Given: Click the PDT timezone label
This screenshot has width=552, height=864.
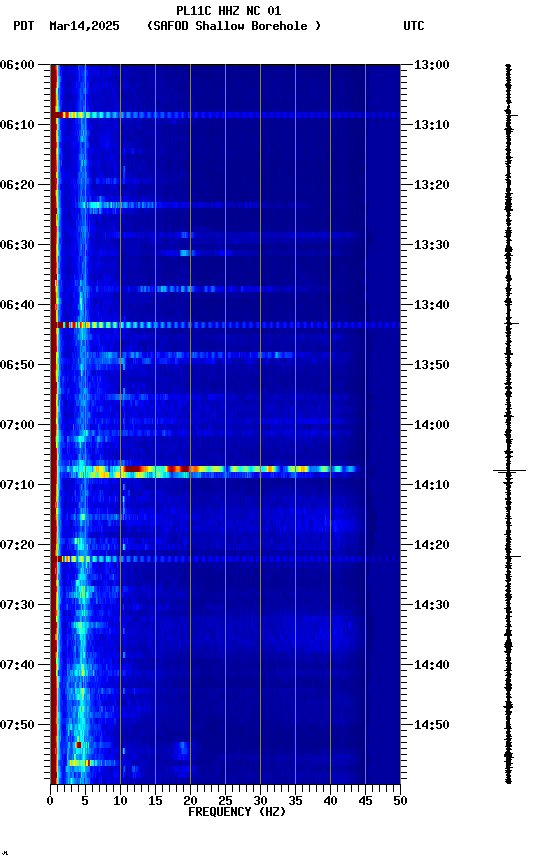Looking at the screenshot, I should point(24,26).
